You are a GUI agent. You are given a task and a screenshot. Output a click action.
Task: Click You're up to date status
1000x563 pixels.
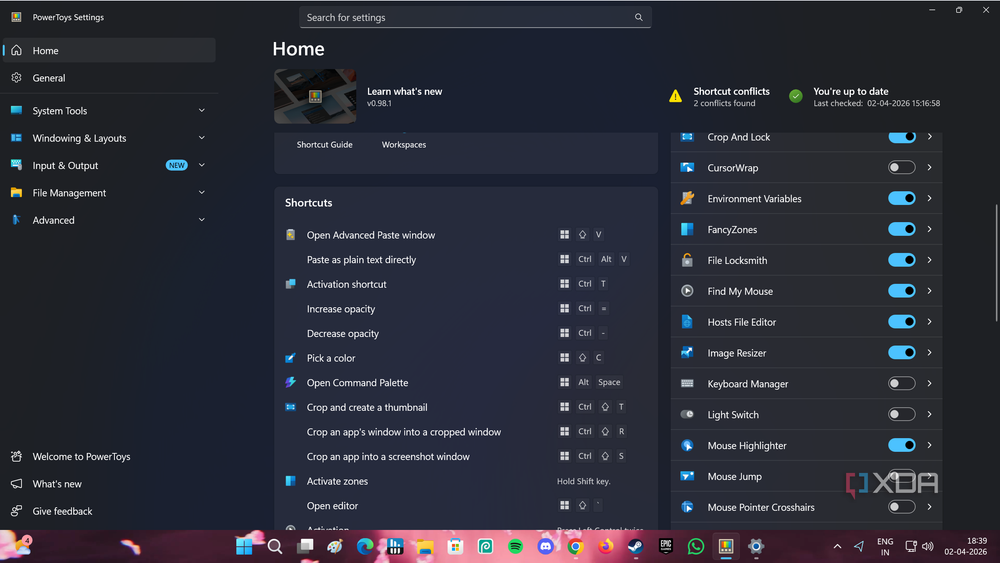coord(864,97)
